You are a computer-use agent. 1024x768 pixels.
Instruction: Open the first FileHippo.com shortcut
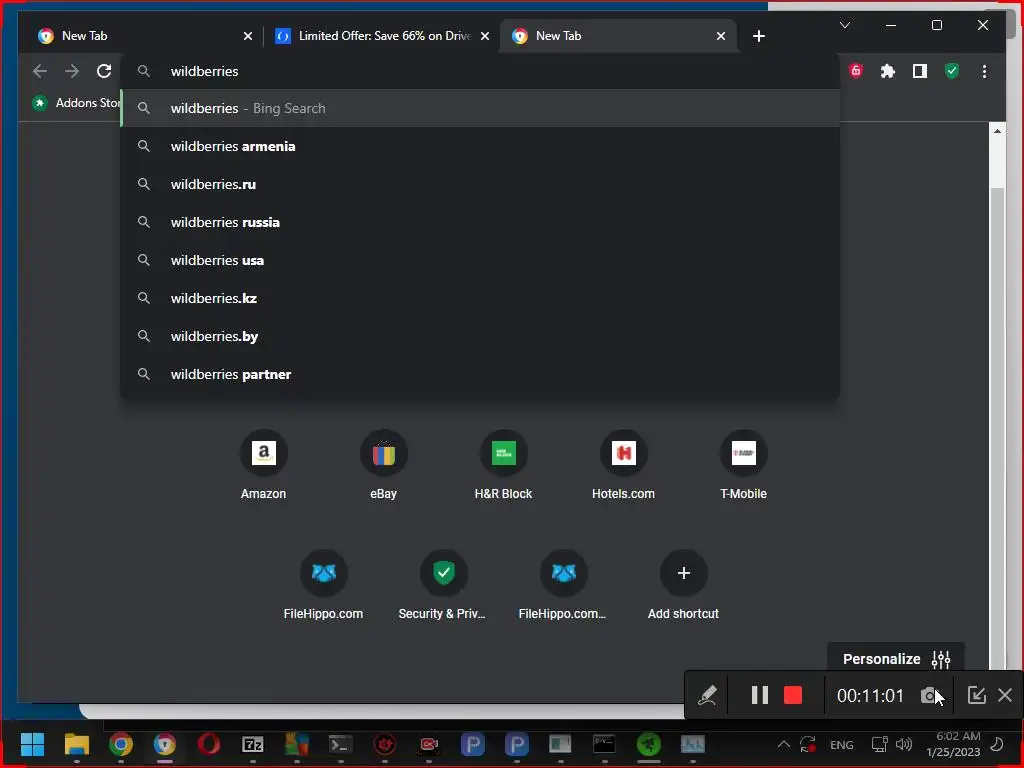(x=323, y=585)
